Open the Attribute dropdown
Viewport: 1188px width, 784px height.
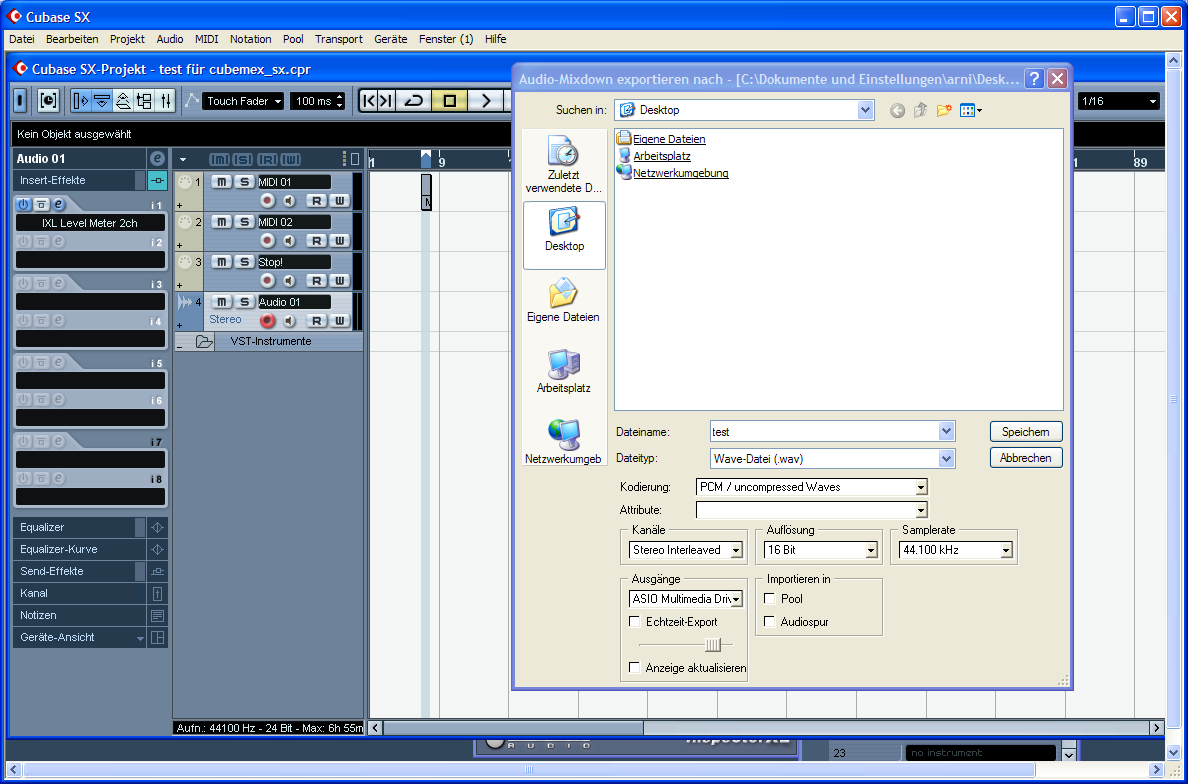921,511
